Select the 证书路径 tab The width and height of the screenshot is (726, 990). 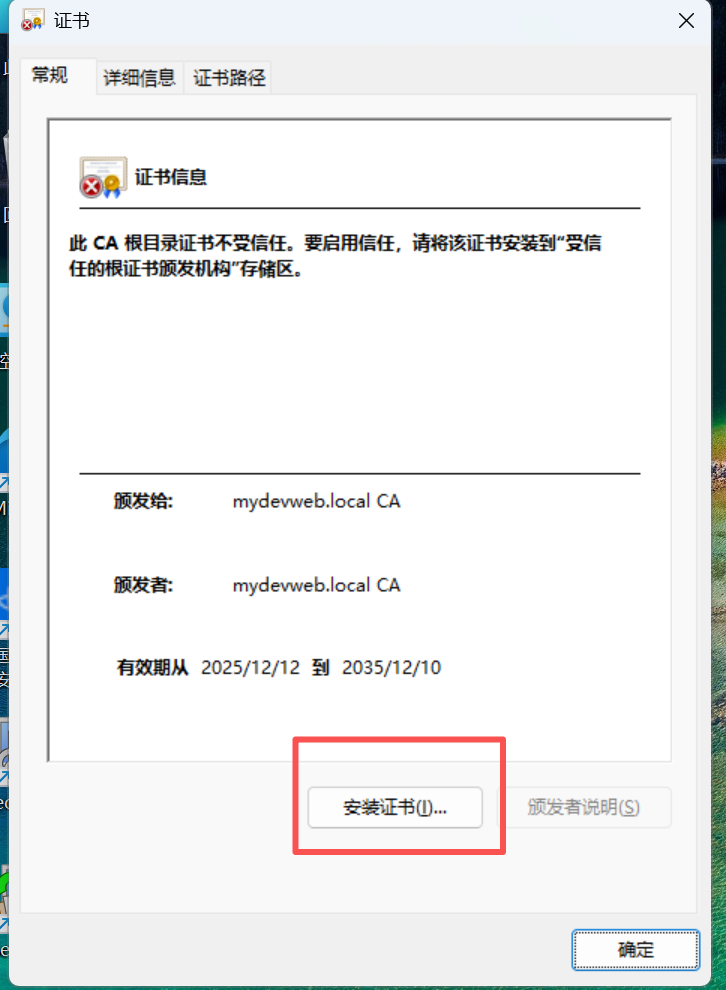point(229,78)
